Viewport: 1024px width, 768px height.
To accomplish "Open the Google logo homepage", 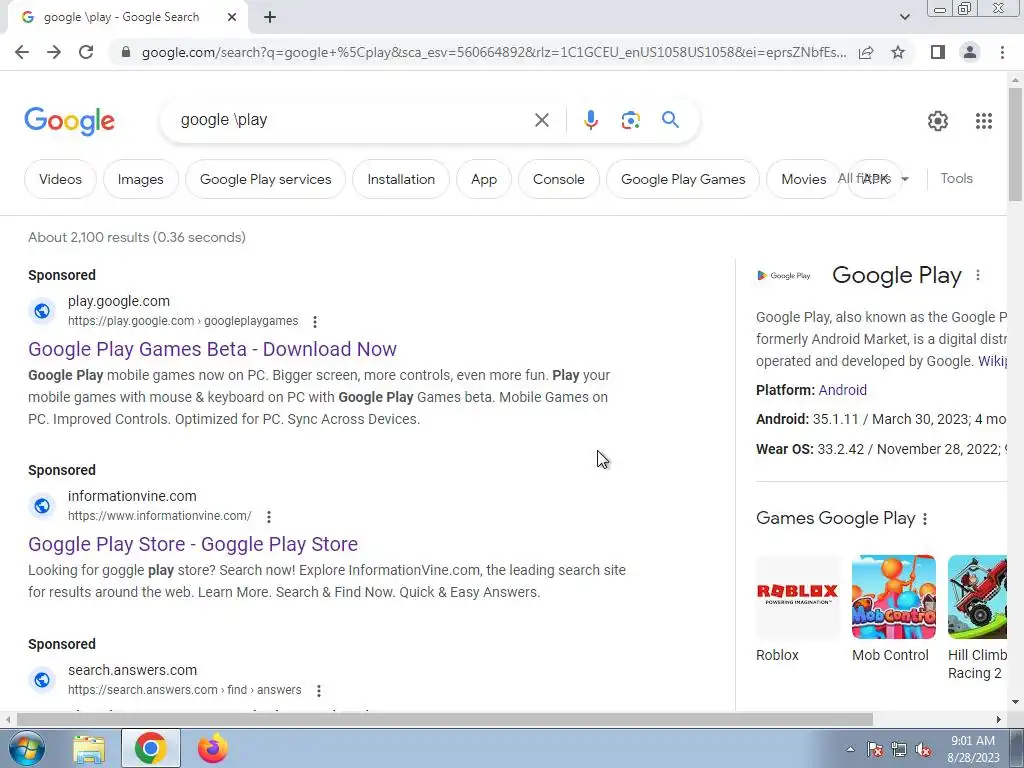I will tap(69, 121).
